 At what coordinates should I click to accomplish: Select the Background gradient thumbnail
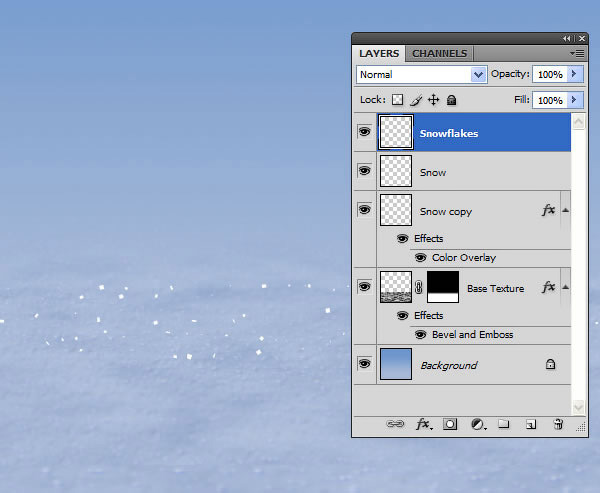tap(396, 364)
